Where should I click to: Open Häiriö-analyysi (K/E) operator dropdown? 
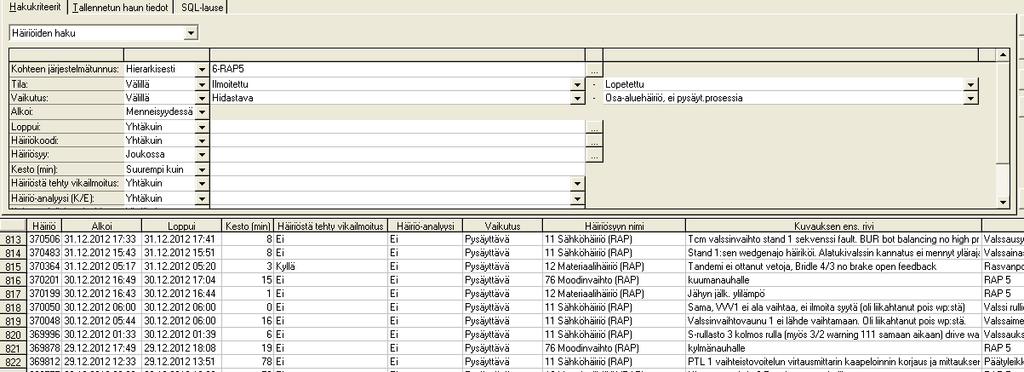[x=201, y=198]
